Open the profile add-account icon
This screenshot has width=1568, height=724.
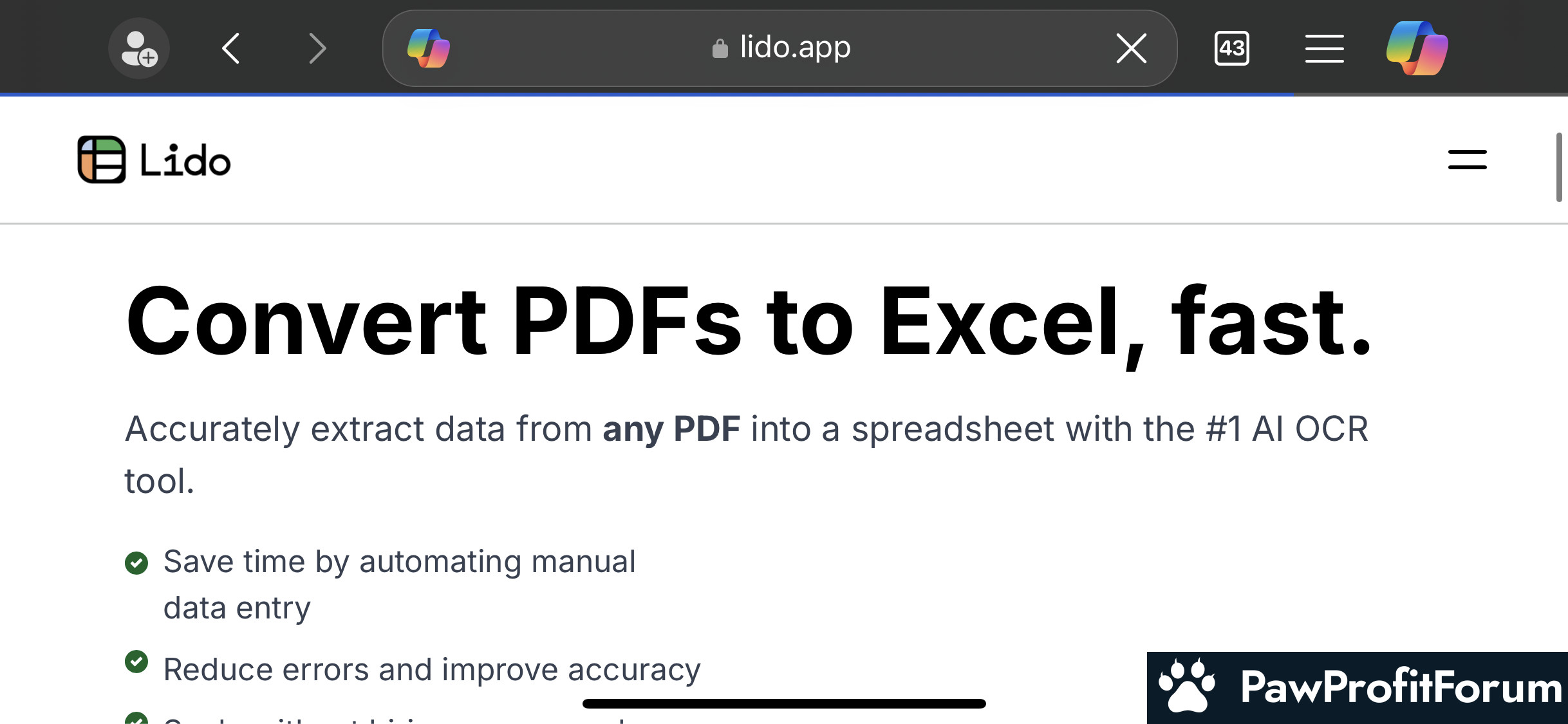(x=138, y=48)
